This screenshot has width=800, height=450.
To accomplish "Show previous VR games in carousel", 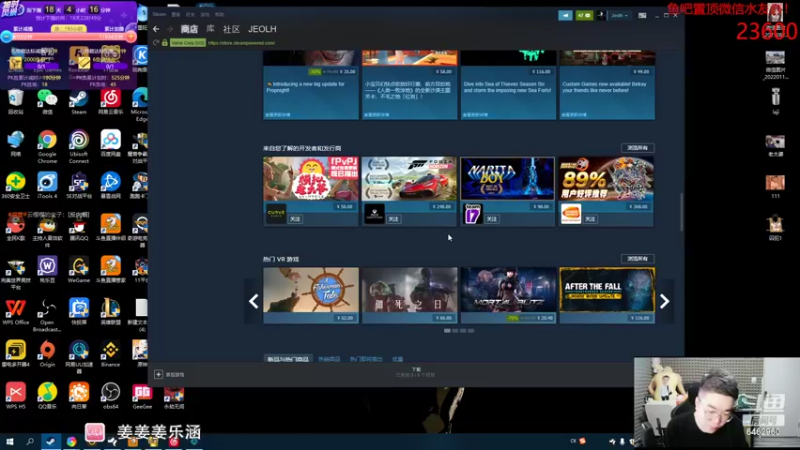I will click(x=254, y=301).
